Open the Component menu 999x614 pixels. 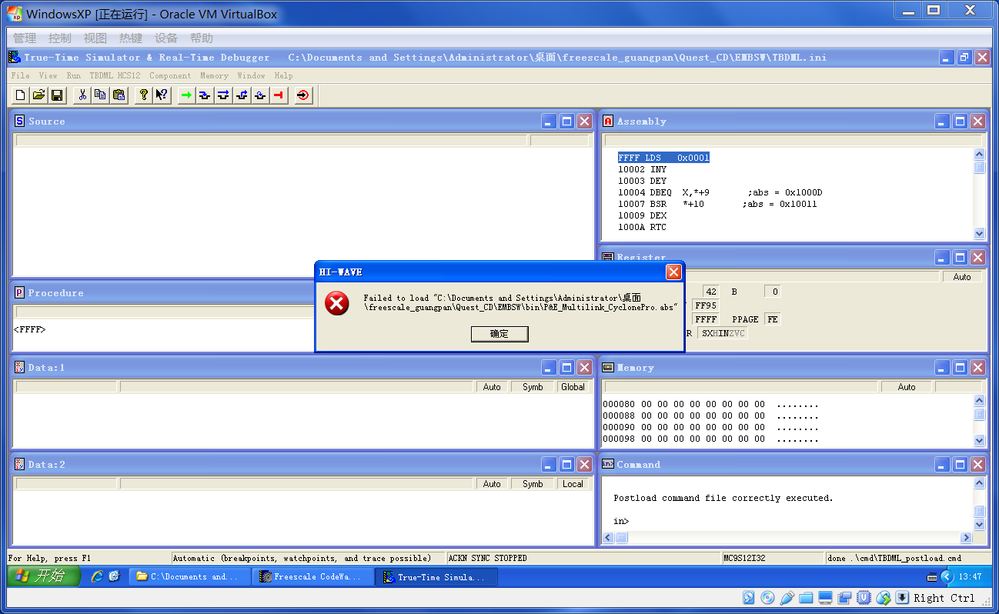point(170,75)
